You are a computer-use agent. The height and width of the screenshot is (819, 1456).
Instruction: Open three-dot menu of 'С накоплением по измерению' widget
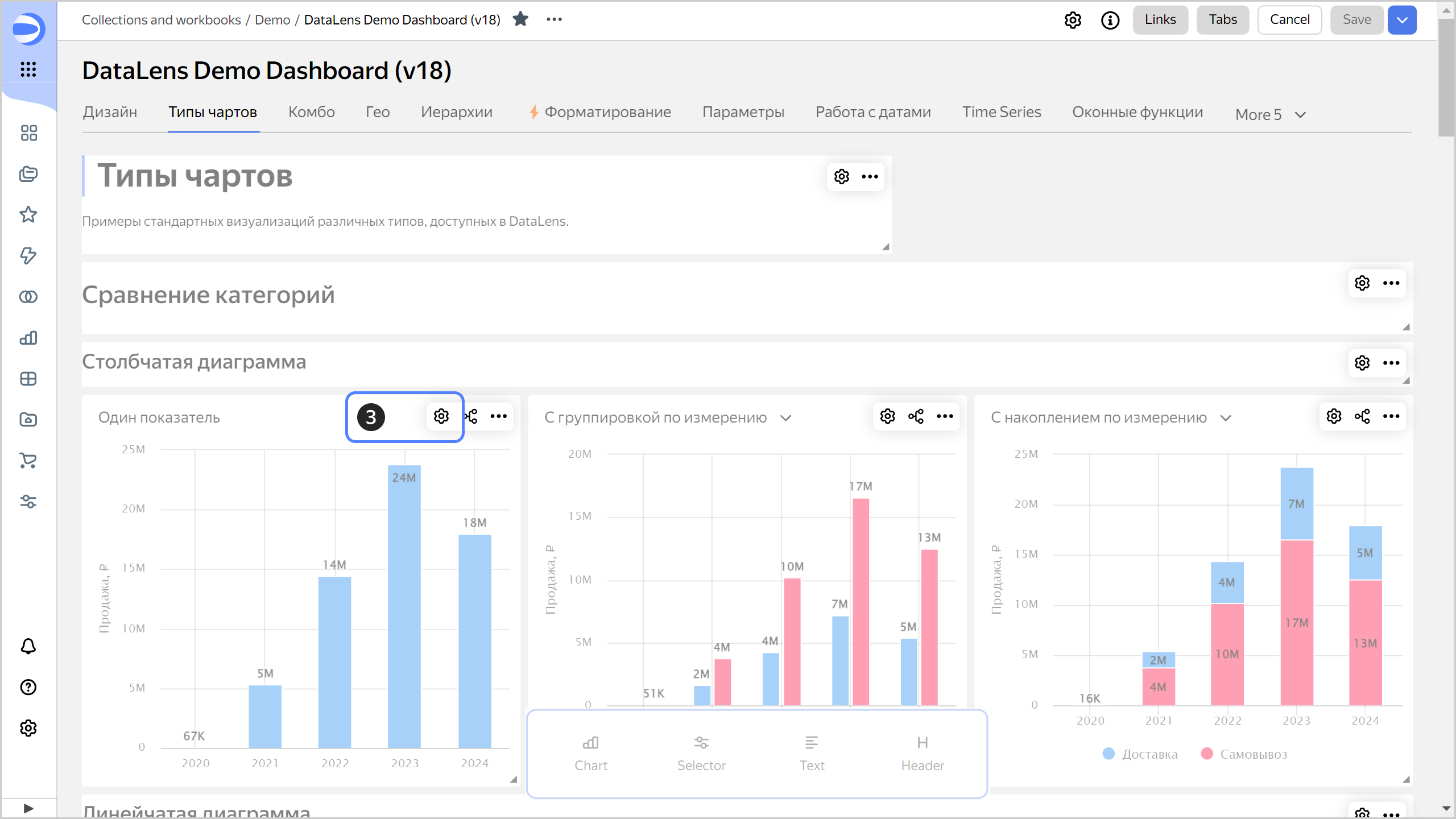1391,416
